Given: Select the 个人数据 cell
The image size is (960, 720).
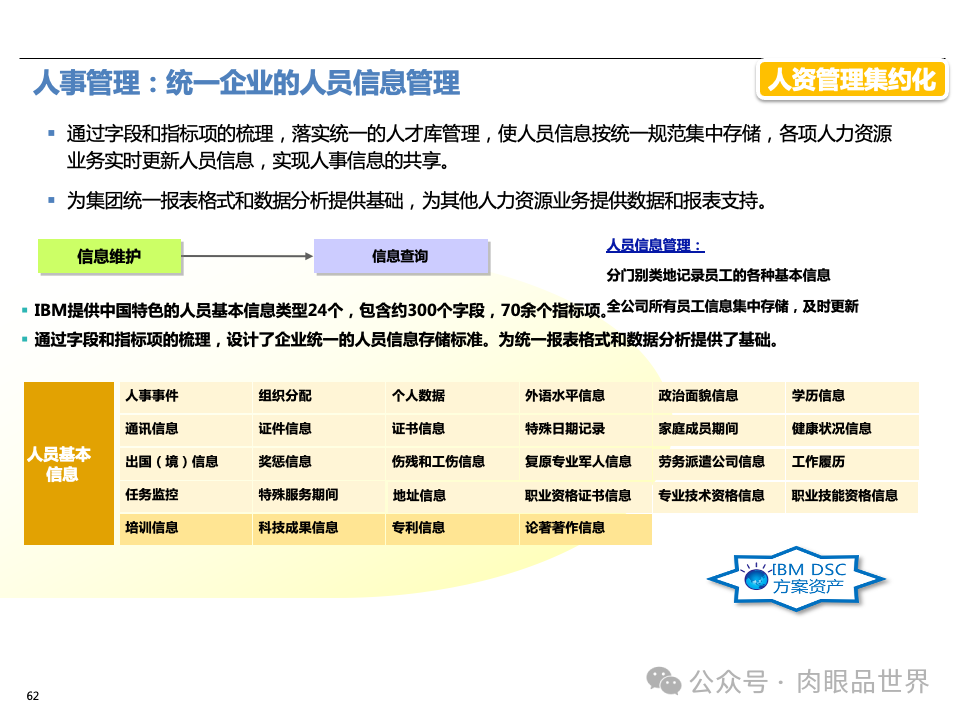Looking at the screenshot, I should pos(452,397).
